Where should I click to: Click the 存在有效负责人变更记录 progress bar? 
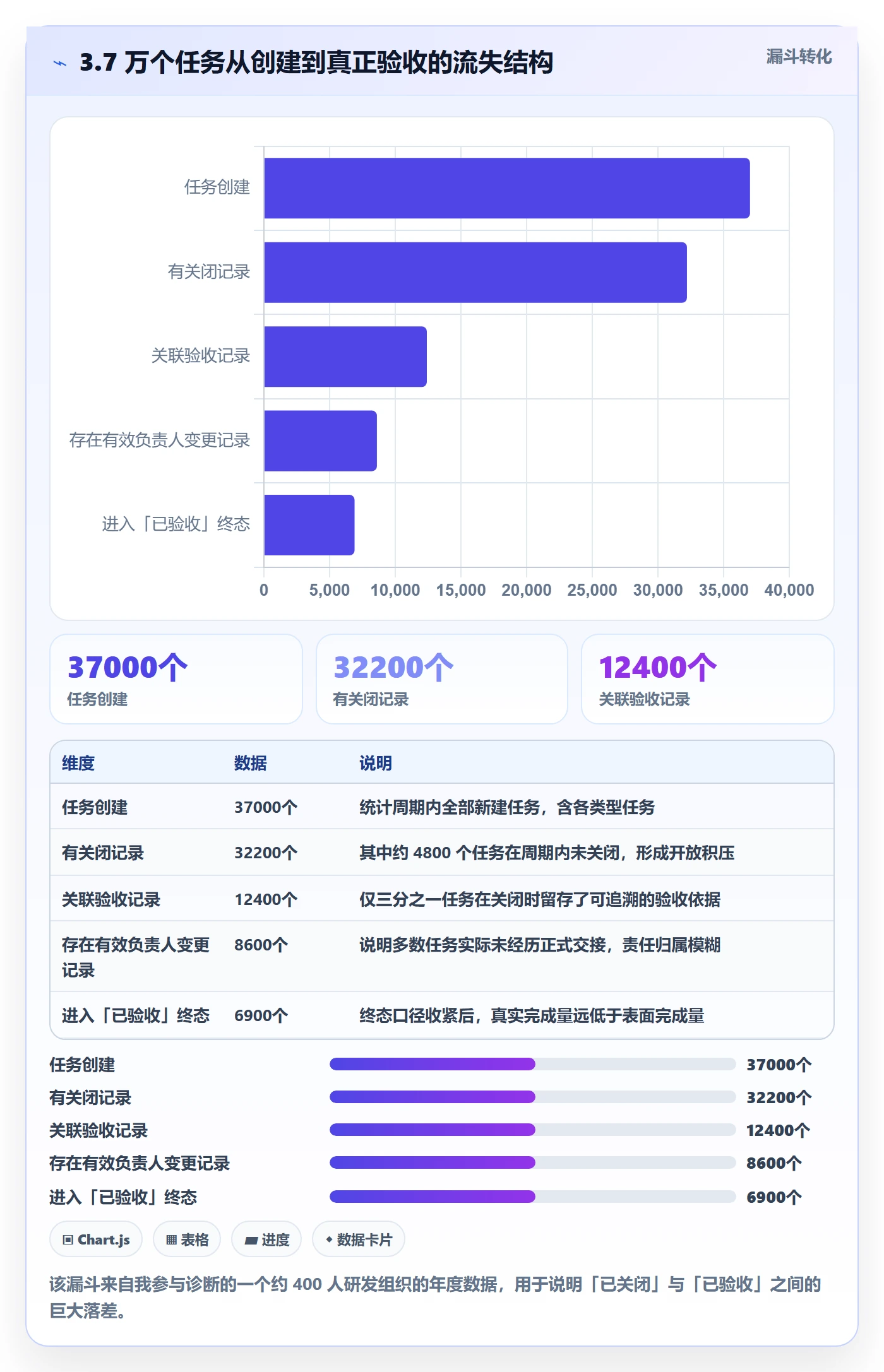click(x=532, y=1162)
